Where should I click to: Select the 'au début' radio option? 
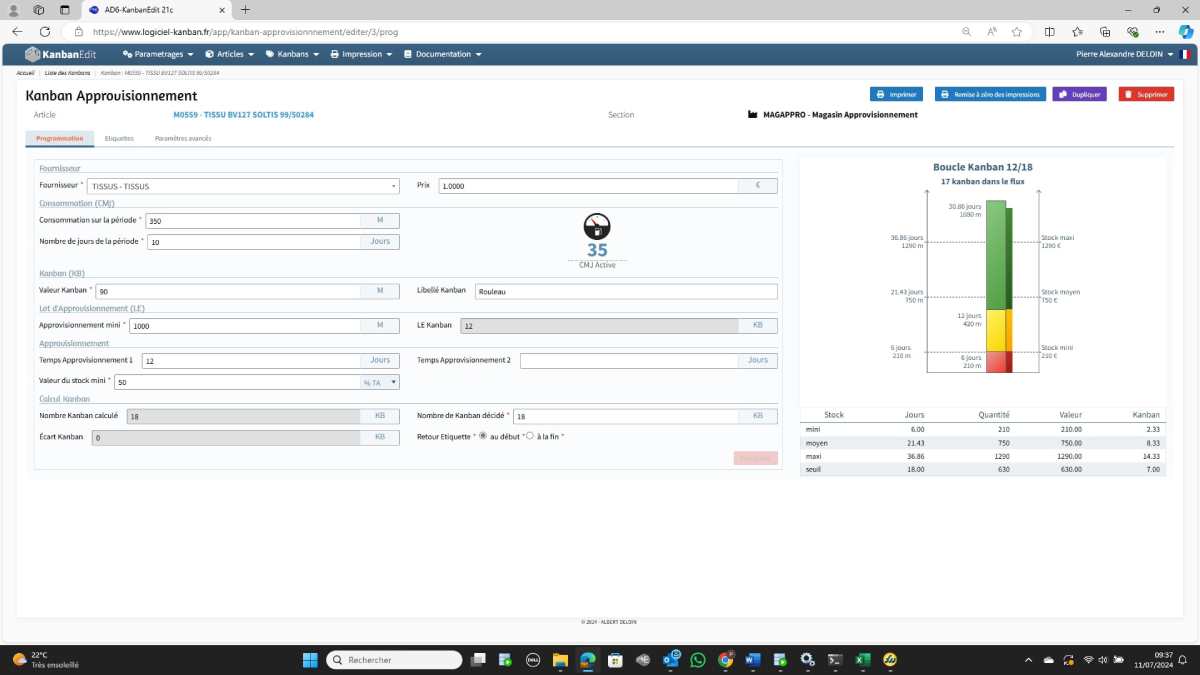point(483,436)
